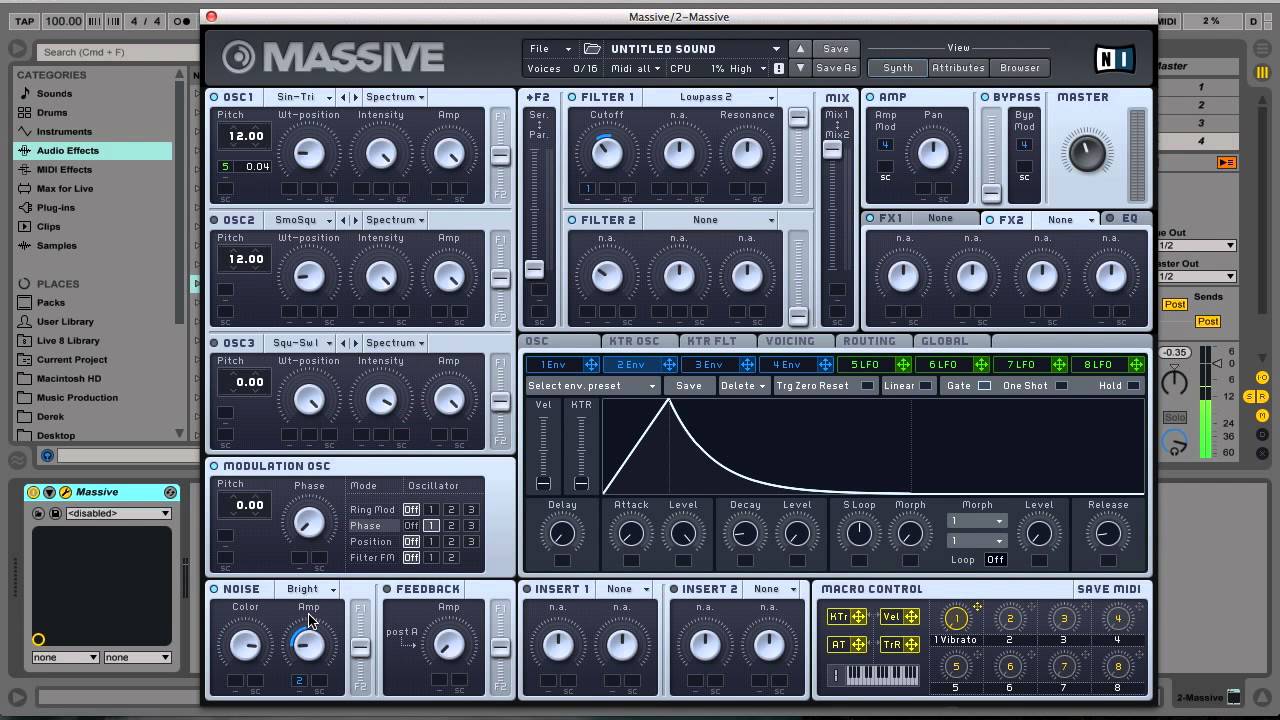Open the Filter 1 Lowpass 2 type dropdown
The height and width of the screenshot is (720, 1280).
(x=712, y=97)
